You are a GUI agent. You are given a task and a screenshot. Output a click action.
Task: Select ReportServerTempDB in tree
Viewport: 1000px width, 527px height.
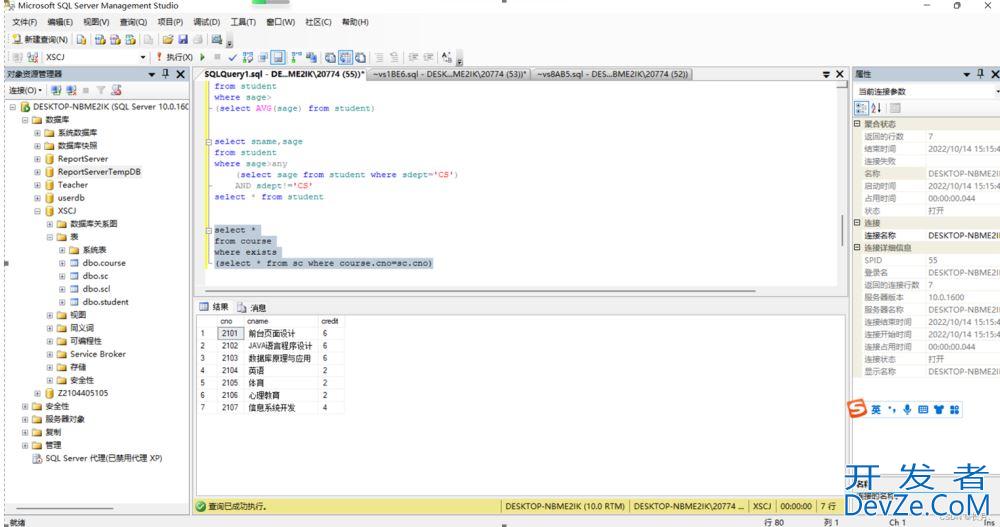tap(99, 172)
